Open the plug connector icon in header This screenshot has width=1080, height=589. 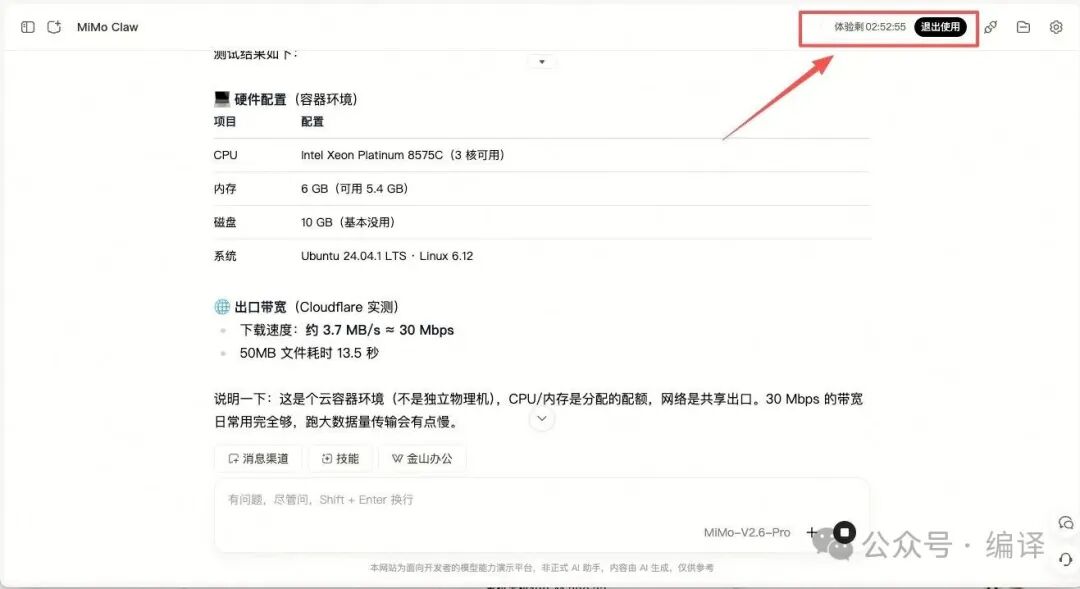tap(990, 27)
